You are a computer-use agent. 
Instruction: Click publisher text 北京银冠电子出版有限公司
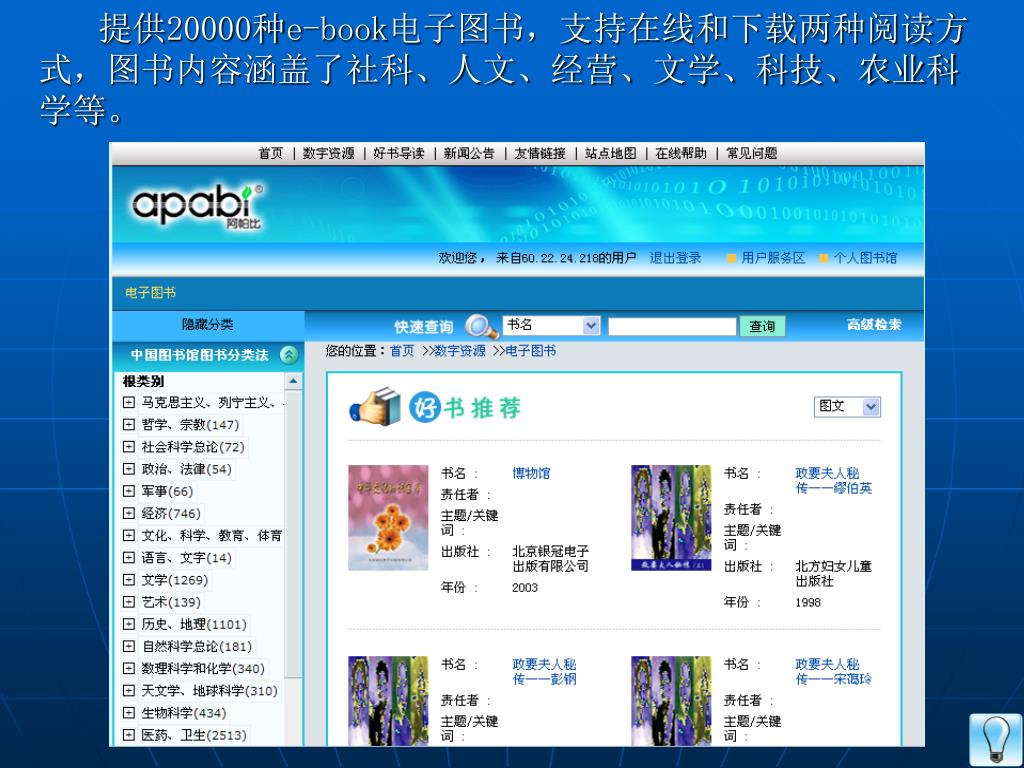[x=551, y=559]
